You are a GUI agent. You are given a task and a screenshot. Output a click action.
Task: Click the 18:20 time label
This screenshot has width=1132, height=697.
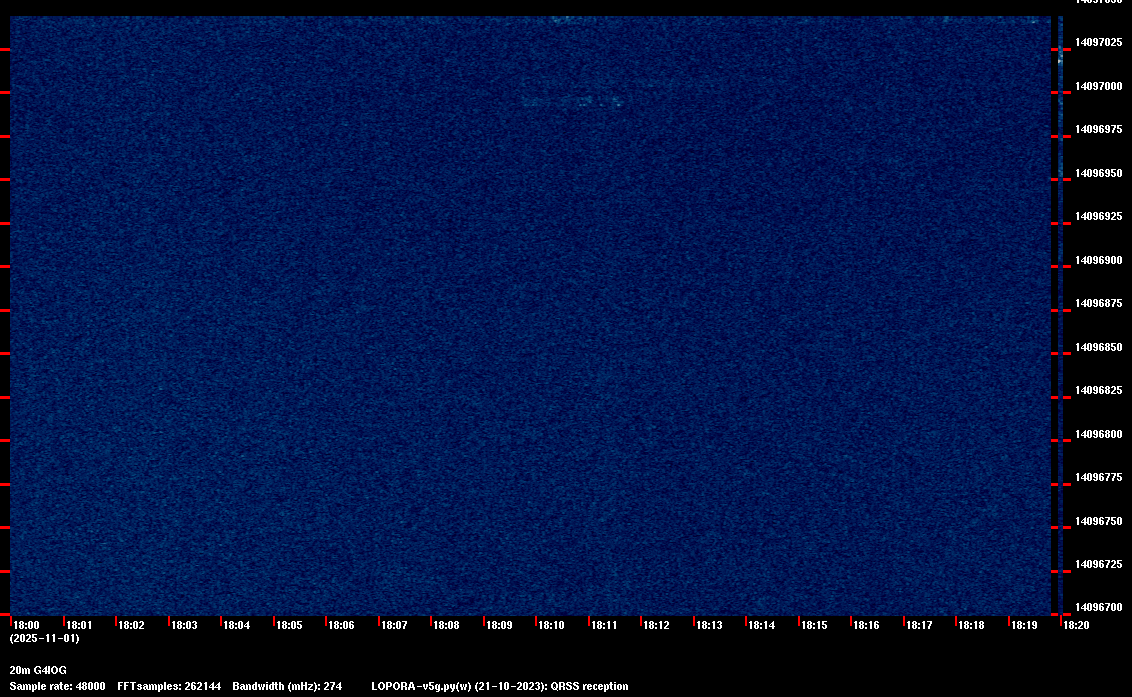pos(1076,625)
